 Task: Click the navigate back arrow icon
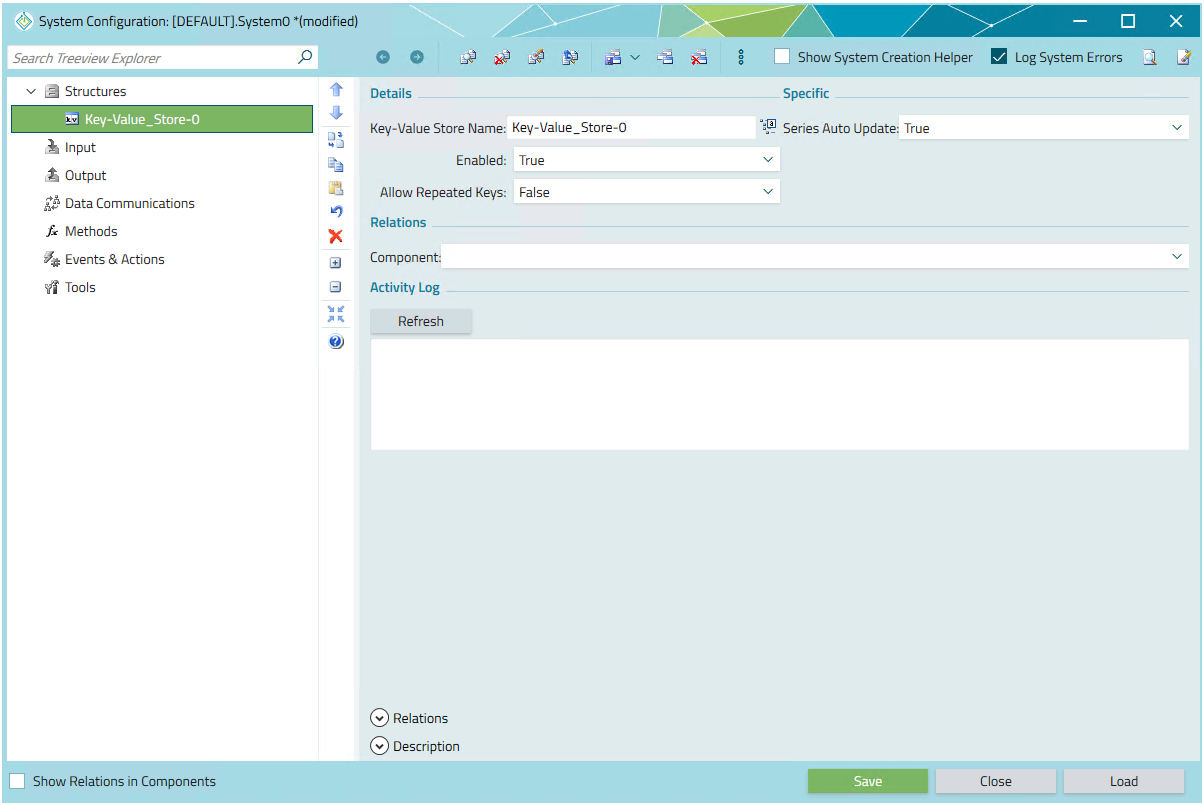(x=383, y=58)
